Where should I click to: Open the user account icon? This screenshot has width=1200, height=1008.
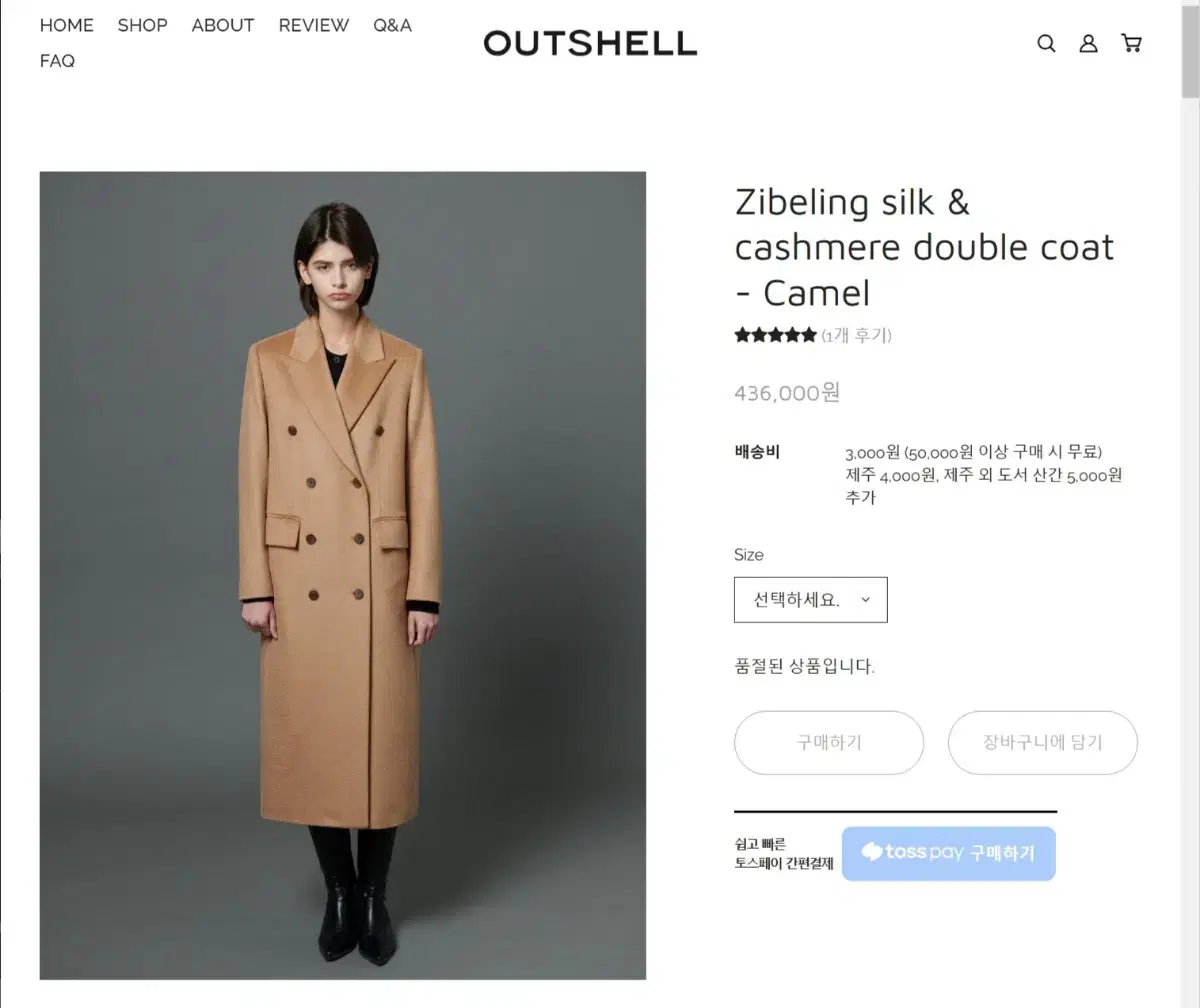coord(1088,43)
